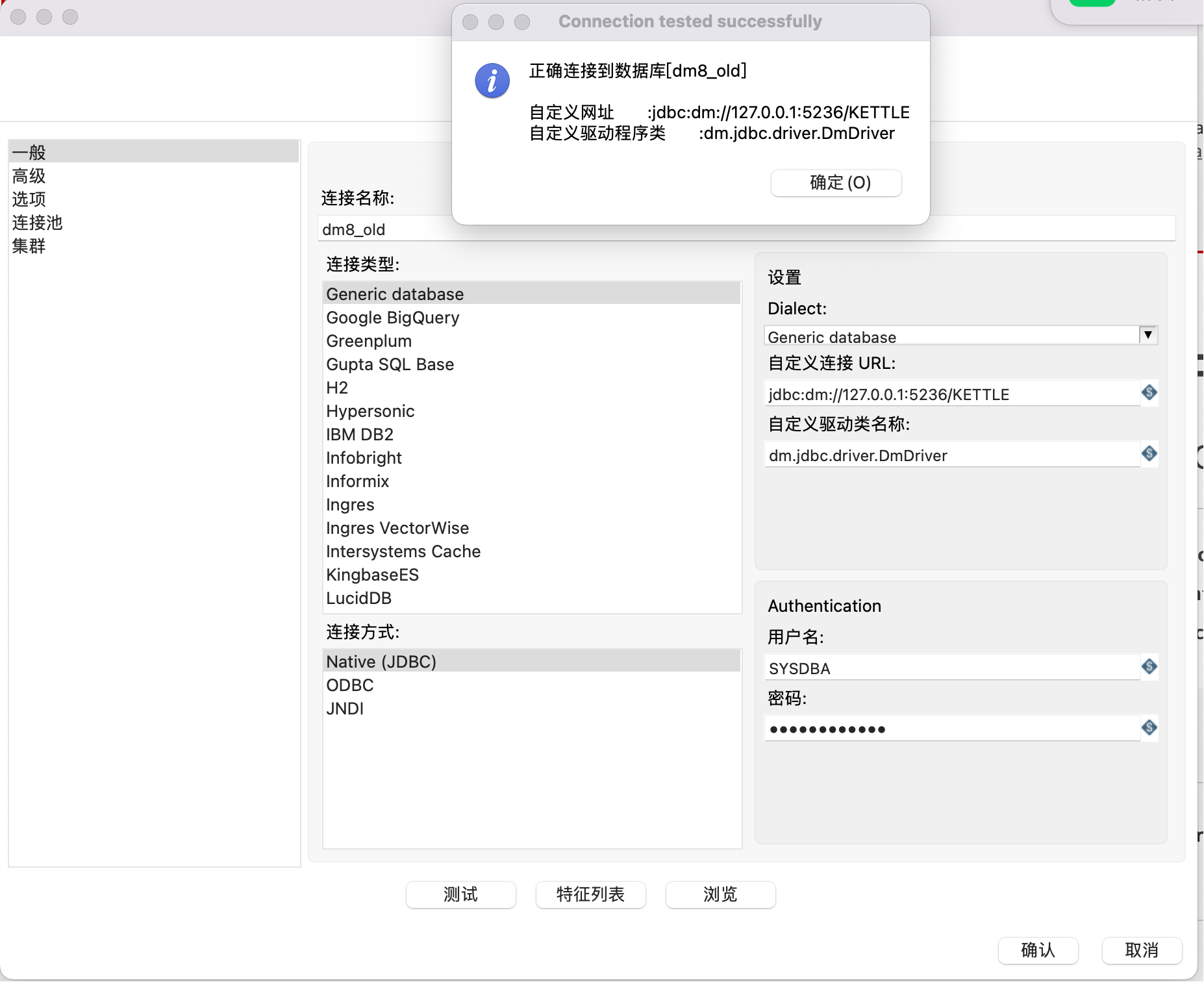Viewport: 1204px width, 982px height.
Task: Click the info icon in the success dialog
Action: pos(492,81)
